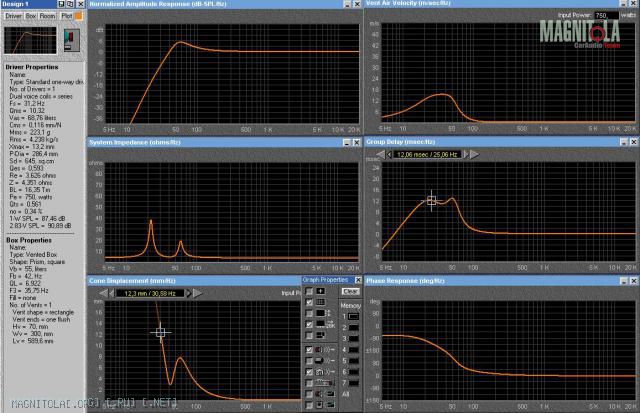Open the Driver tab in Design 1 panel
640x413 pixels.
(13, 16)
